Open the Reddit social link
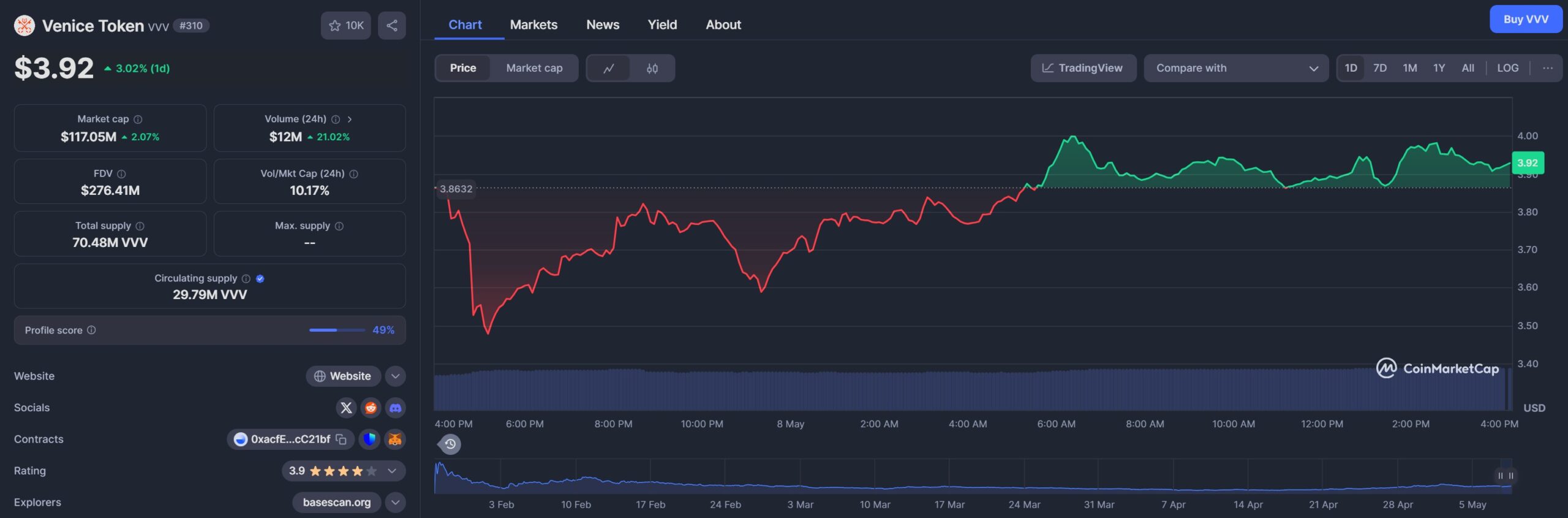1568x518 pixels. (x=371, y=408)
